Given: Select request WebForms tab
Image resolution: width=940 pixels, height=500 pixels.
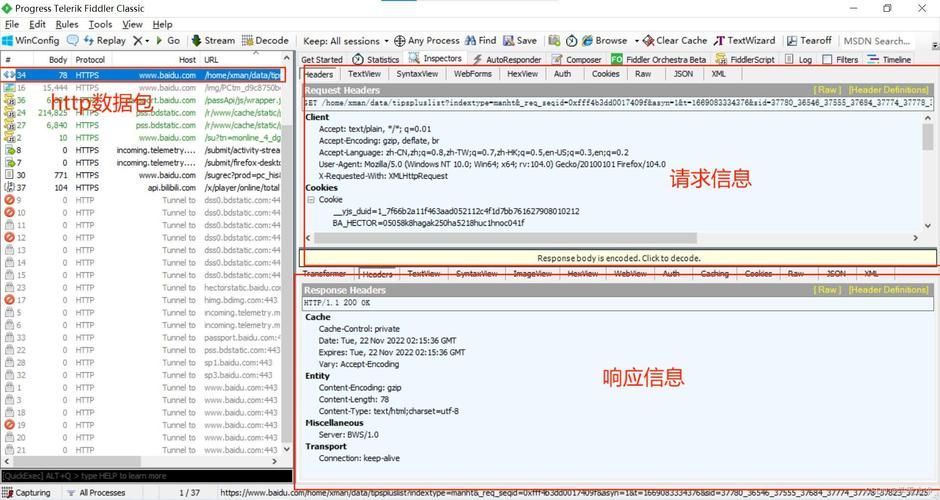Looking at the screenshot, I should point(472,74).
